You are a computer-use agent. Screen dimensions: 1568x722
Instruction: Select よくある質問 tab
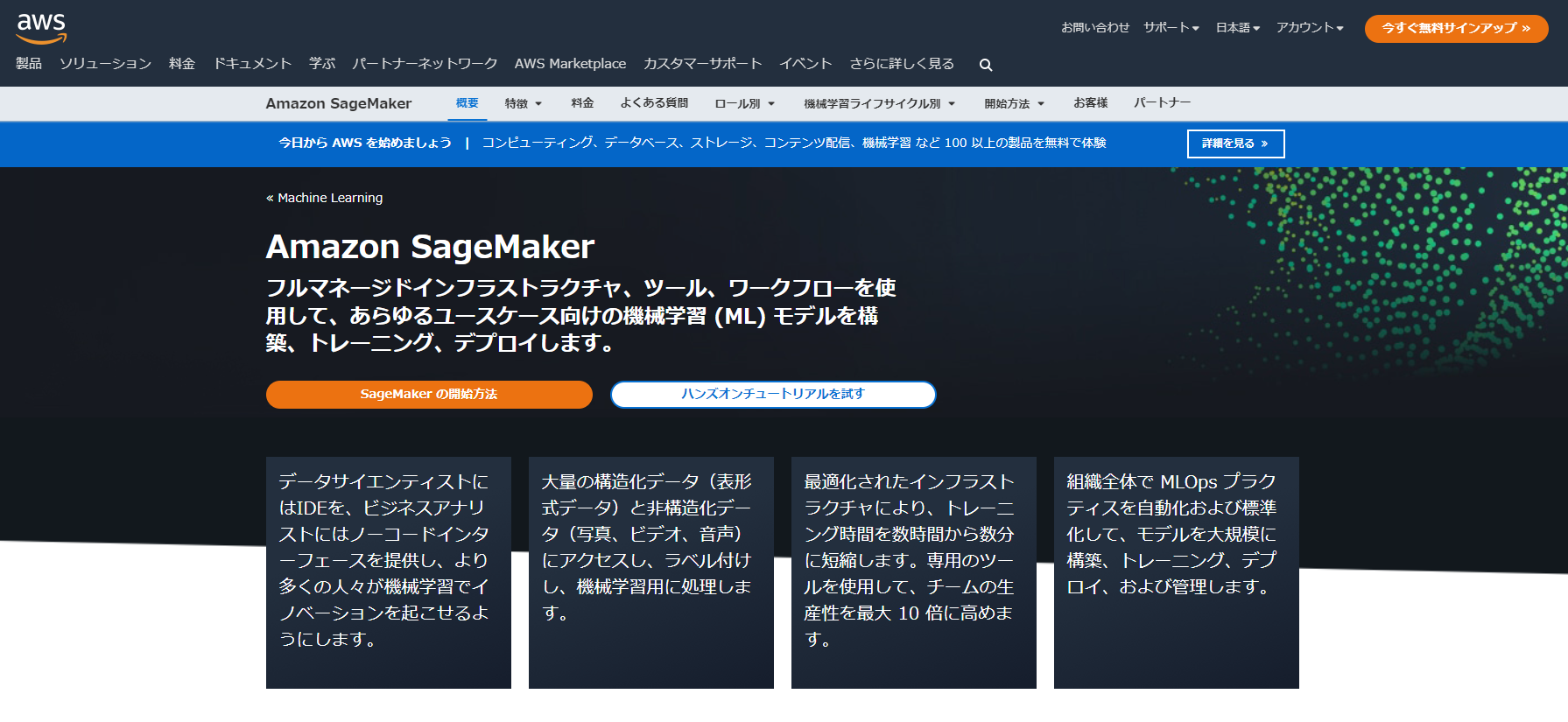point(654,103)
